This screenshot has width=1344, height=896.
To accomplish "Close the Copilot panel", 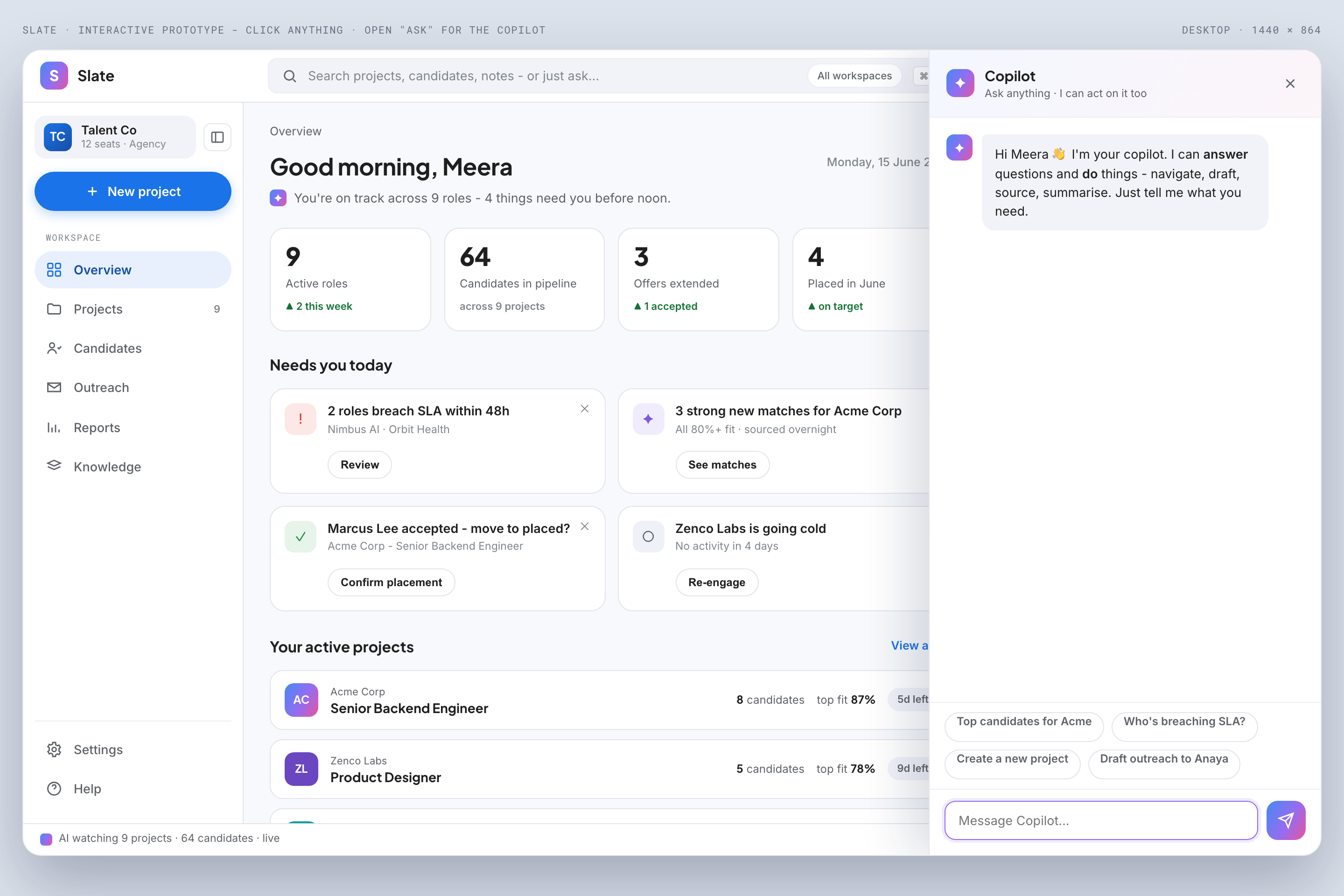I will click(1290, 84).
